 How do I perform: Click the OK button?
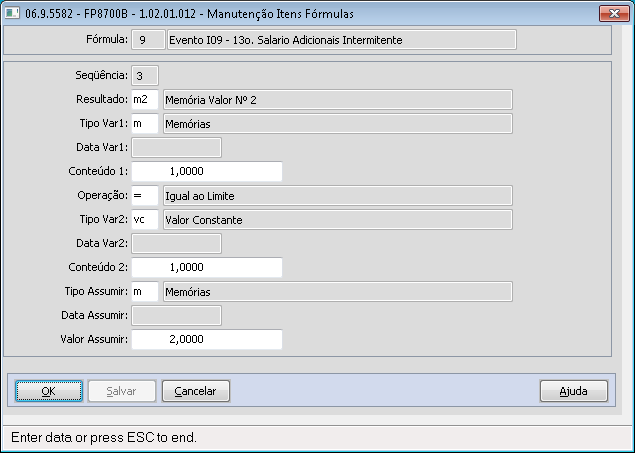click(49, 391)
